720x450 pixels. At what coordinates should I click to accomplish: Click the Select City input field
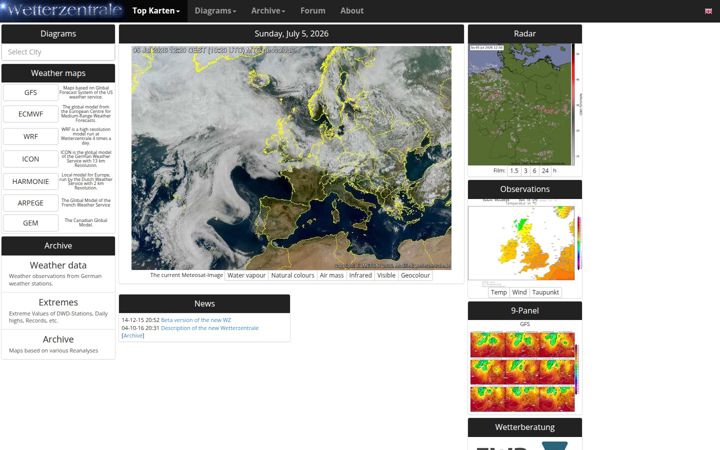[58, 52]
